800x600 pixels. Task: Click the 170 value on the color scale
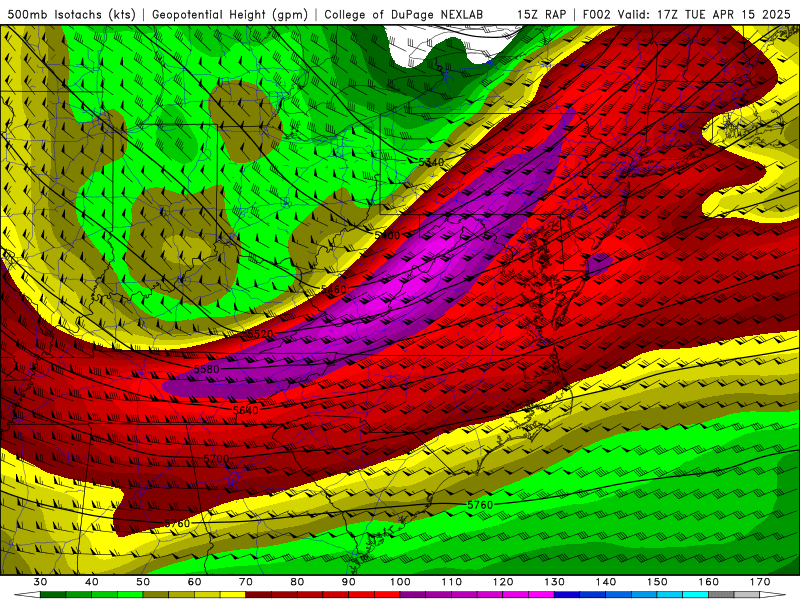pyautogui.click(x=760, y=582)
